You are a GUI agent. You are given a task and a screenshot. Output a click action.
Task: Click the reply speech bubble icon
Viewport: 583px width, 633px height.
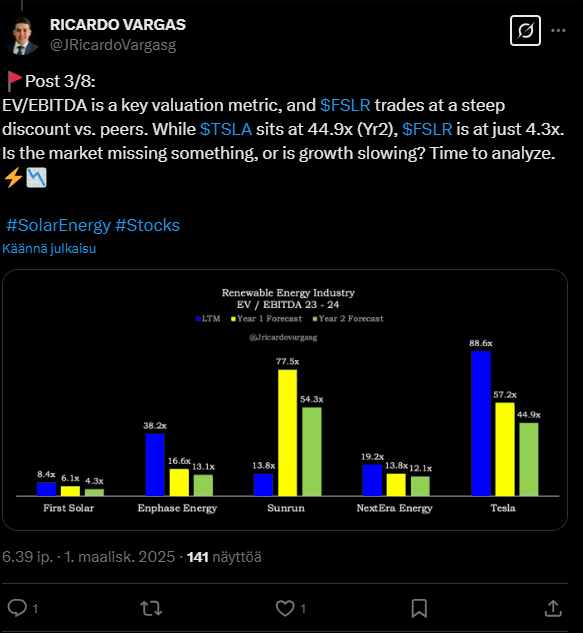pyautogui.click(x=17, y=608)
